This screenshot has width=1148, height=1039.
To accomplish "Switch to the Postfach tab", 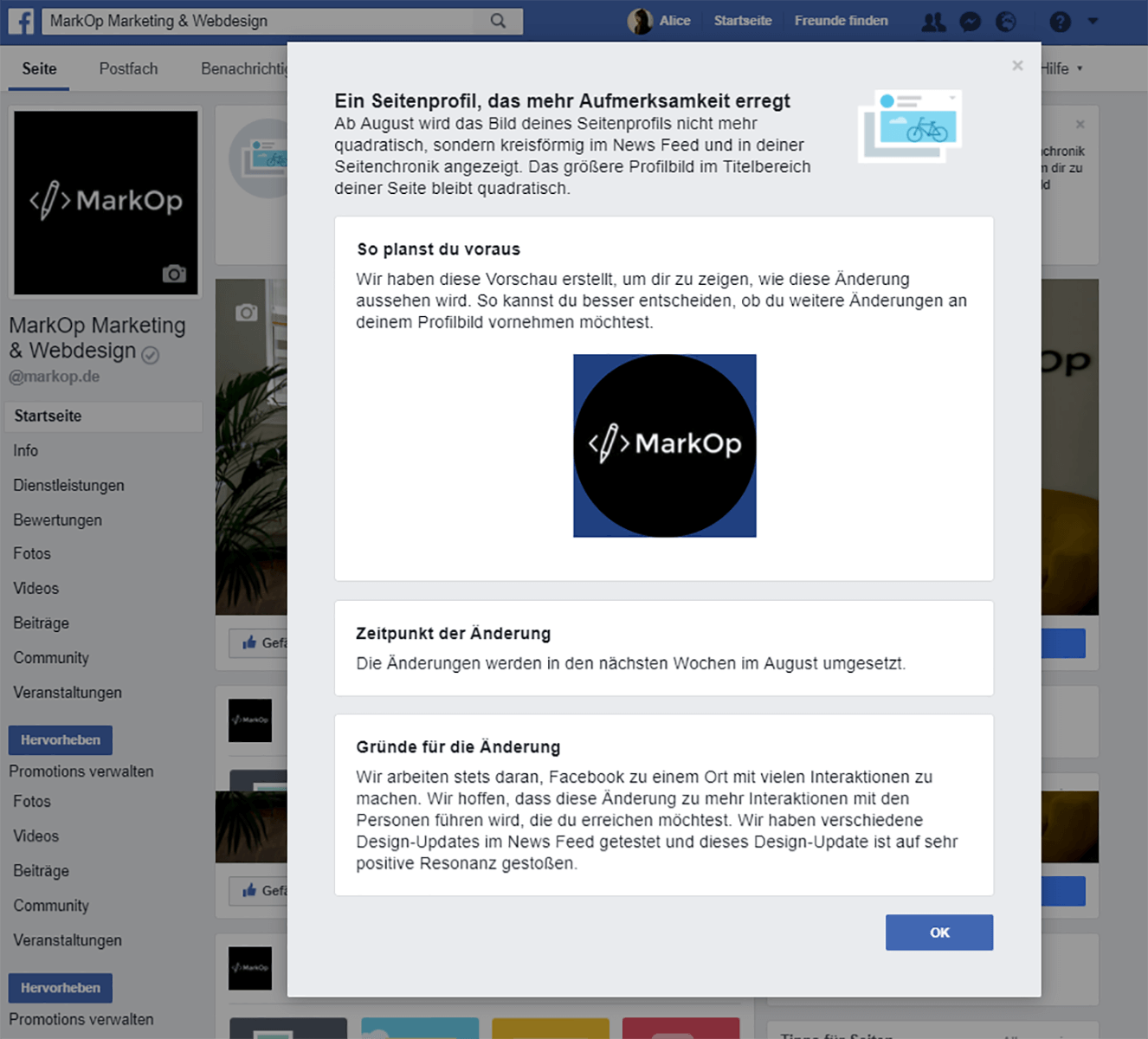I will [x=128, y=68].
